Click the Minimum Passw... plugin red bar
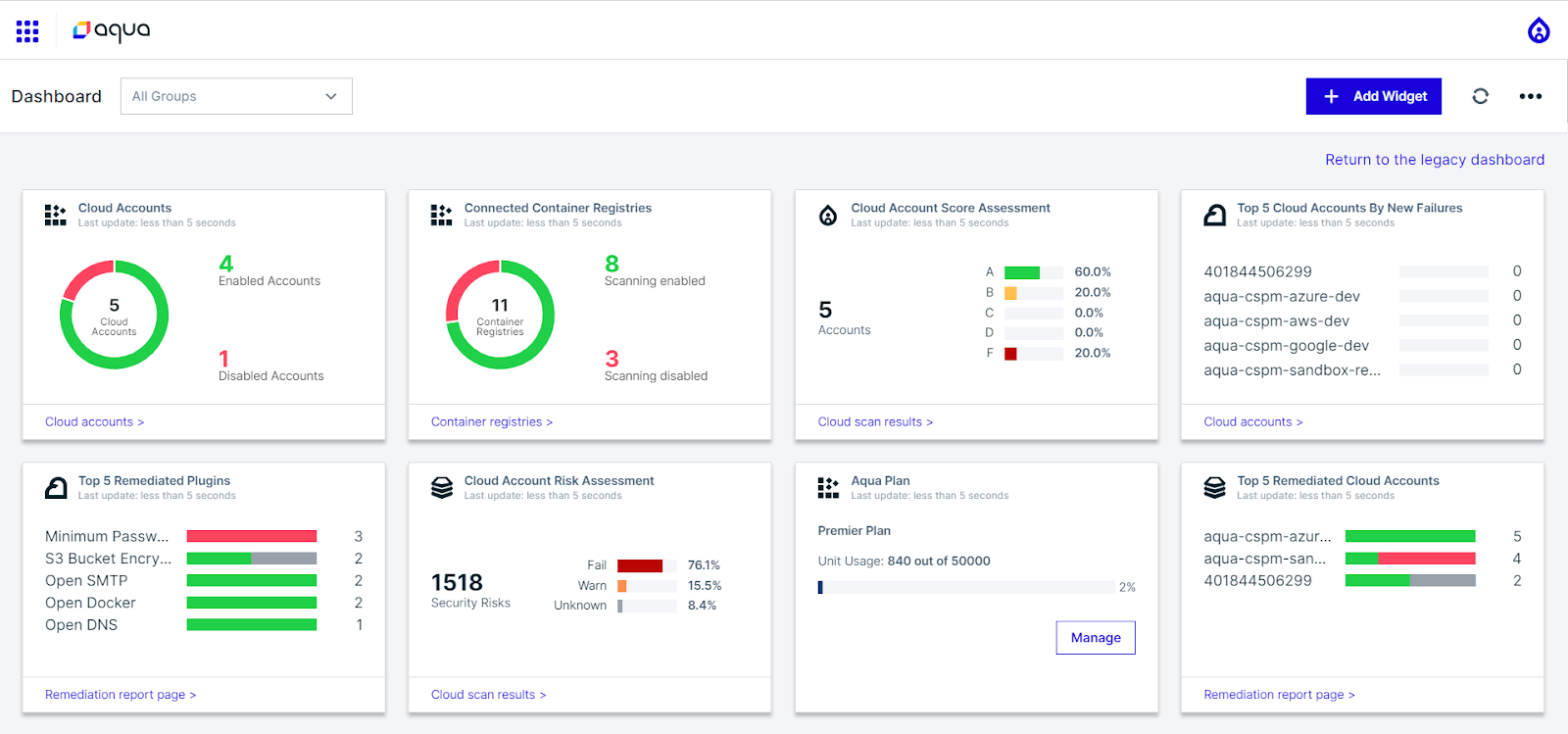Viewport: 1568px width, 734px height. tap(252, 536)
